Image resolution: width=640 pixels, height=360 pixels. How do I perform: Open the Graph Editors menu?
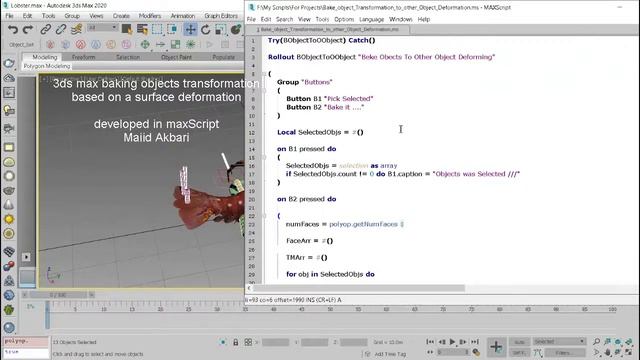tap(221, 16)
